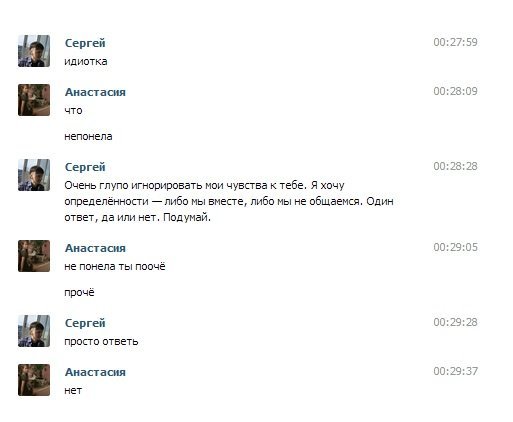Click Анастасия's avatar beside 'не понела ты поочё'

pyautogui.click(x=34, y=256)
